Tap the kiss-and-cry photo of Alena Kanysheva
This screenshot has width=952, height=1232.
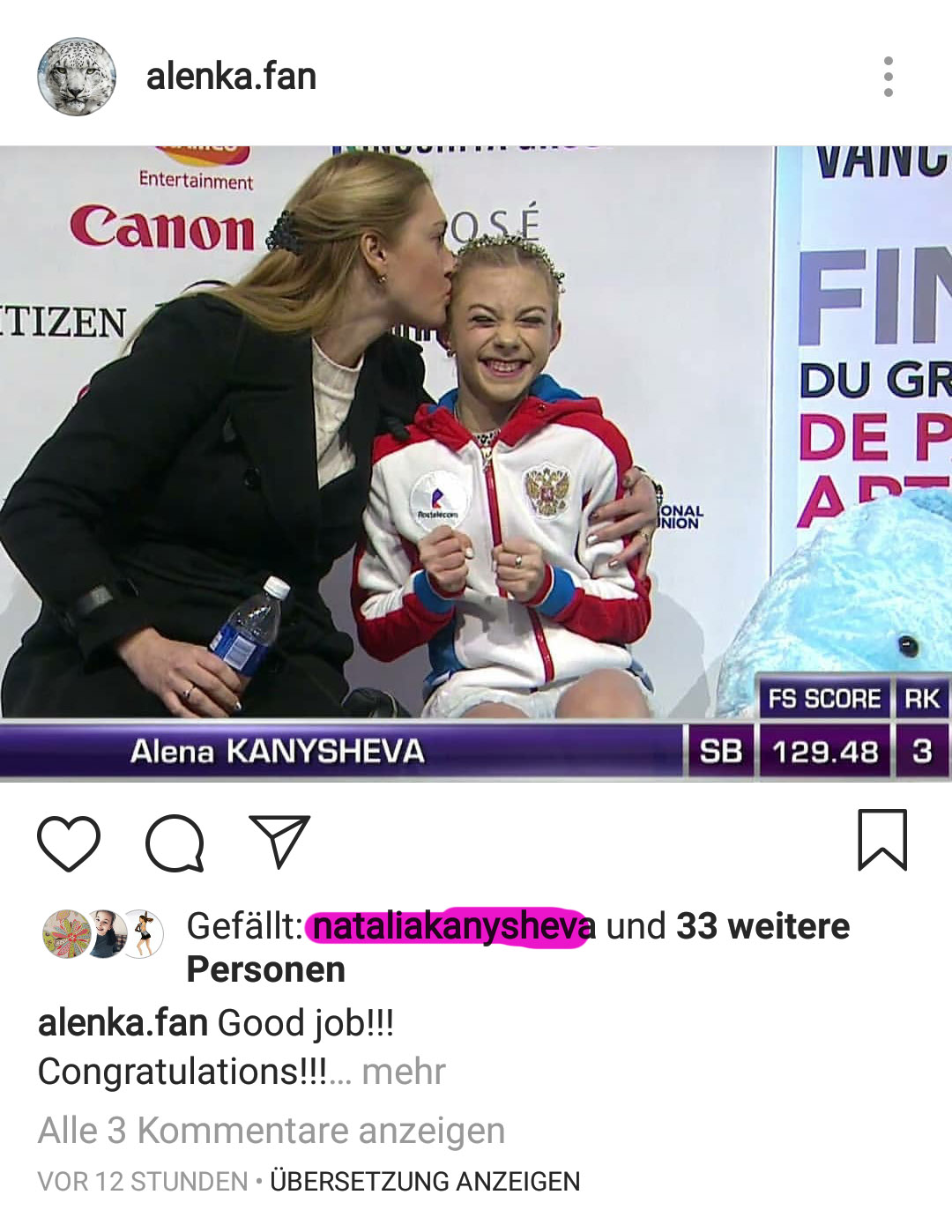476,464
